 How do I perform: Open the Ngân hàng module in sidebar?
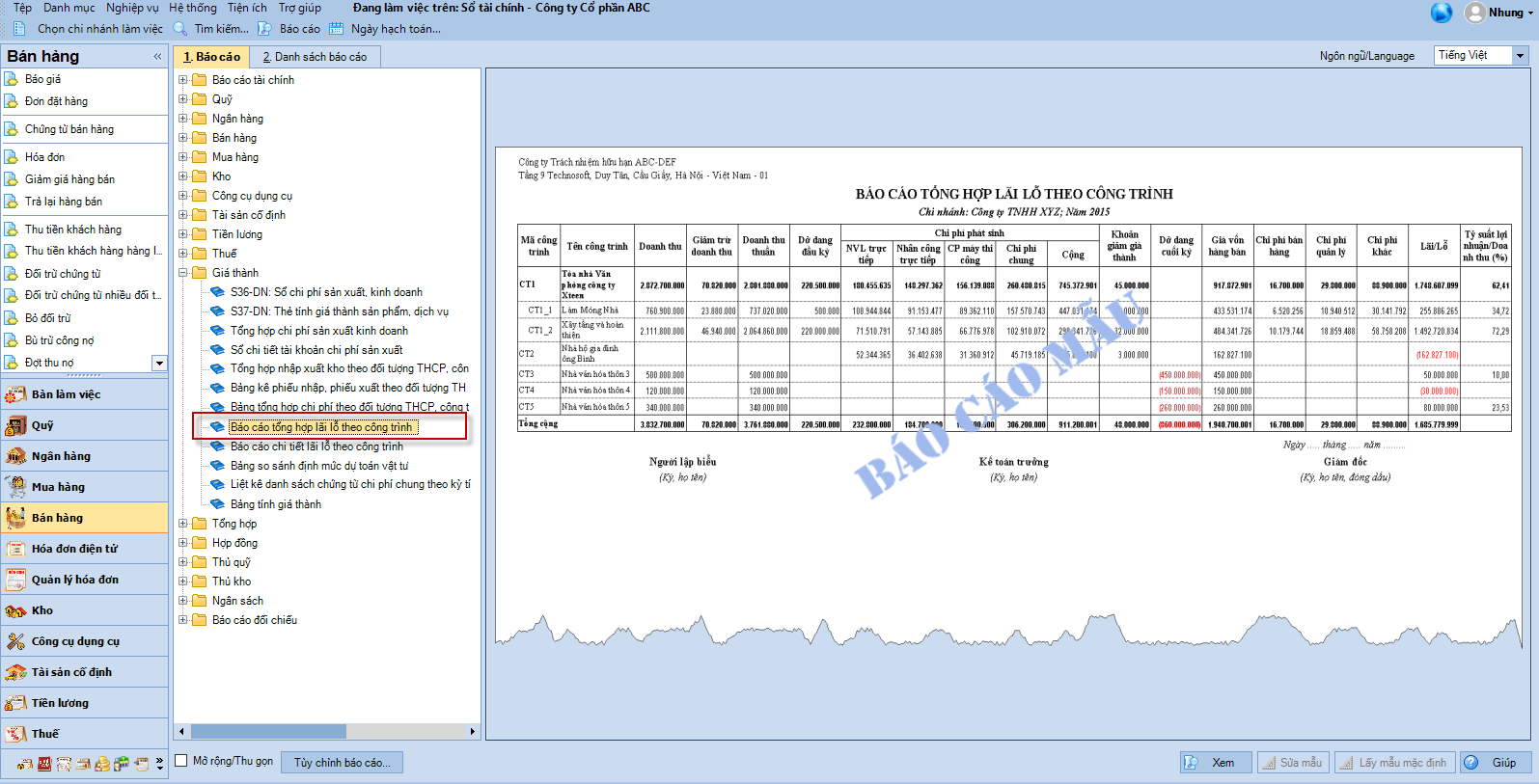pyautogui.click(x=61, y=456)
